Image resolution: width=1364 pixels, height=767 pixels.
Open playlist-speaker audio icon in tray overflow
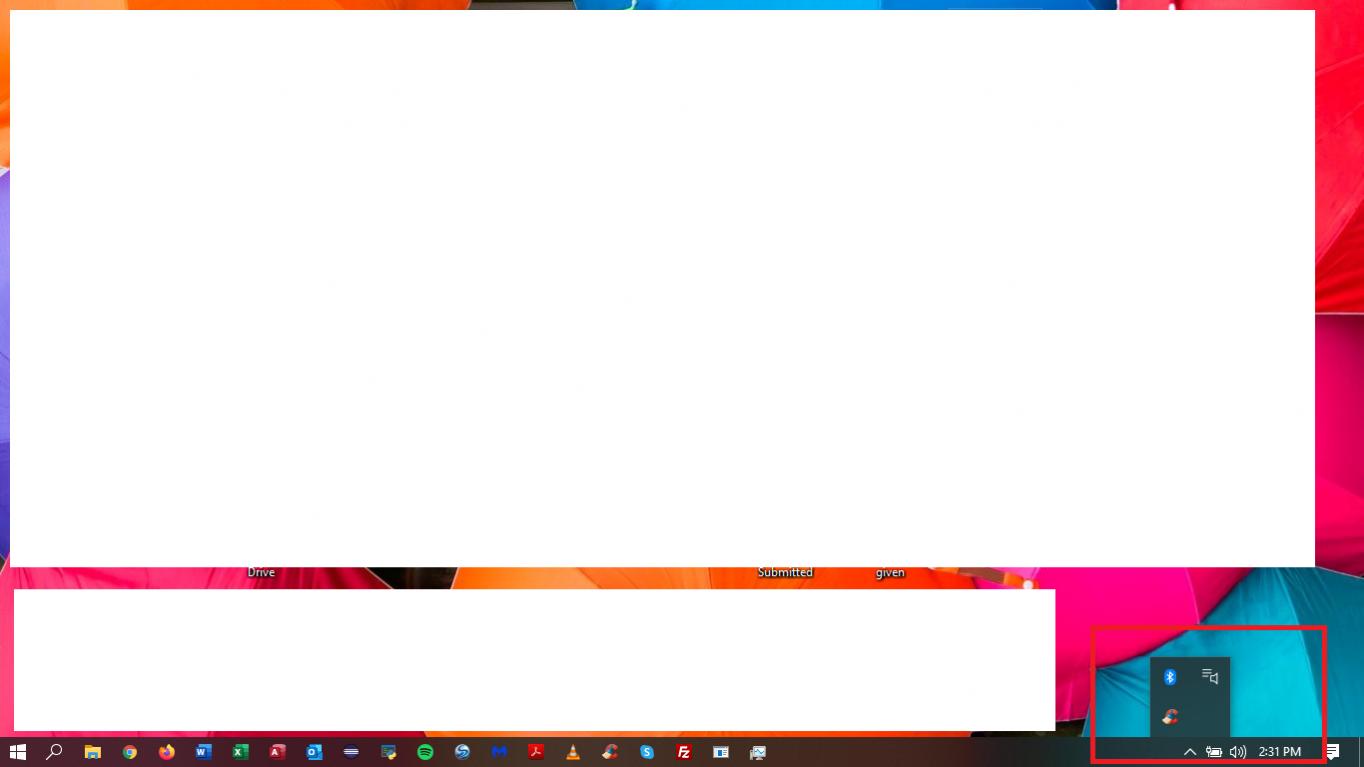click(1210, 677)
